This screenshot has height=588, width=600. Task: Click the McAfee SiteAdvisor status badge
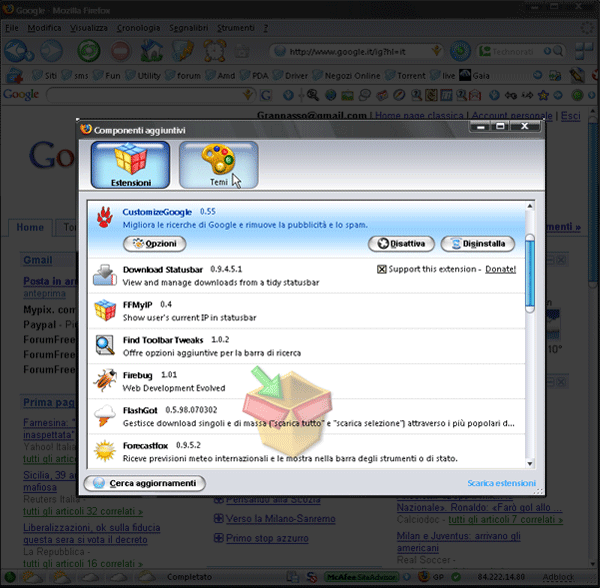(x=361, y=577)
